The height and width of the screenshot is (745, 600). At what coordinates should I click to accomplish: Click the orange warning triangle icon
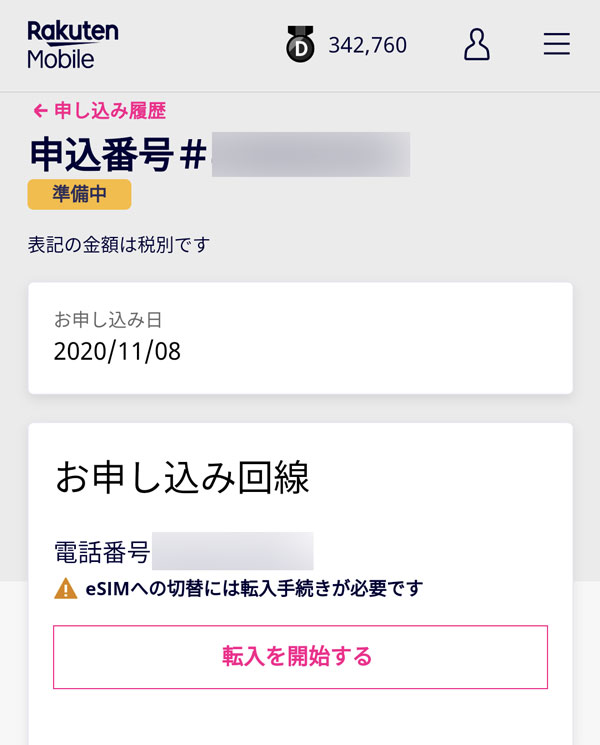click(65, 589)
